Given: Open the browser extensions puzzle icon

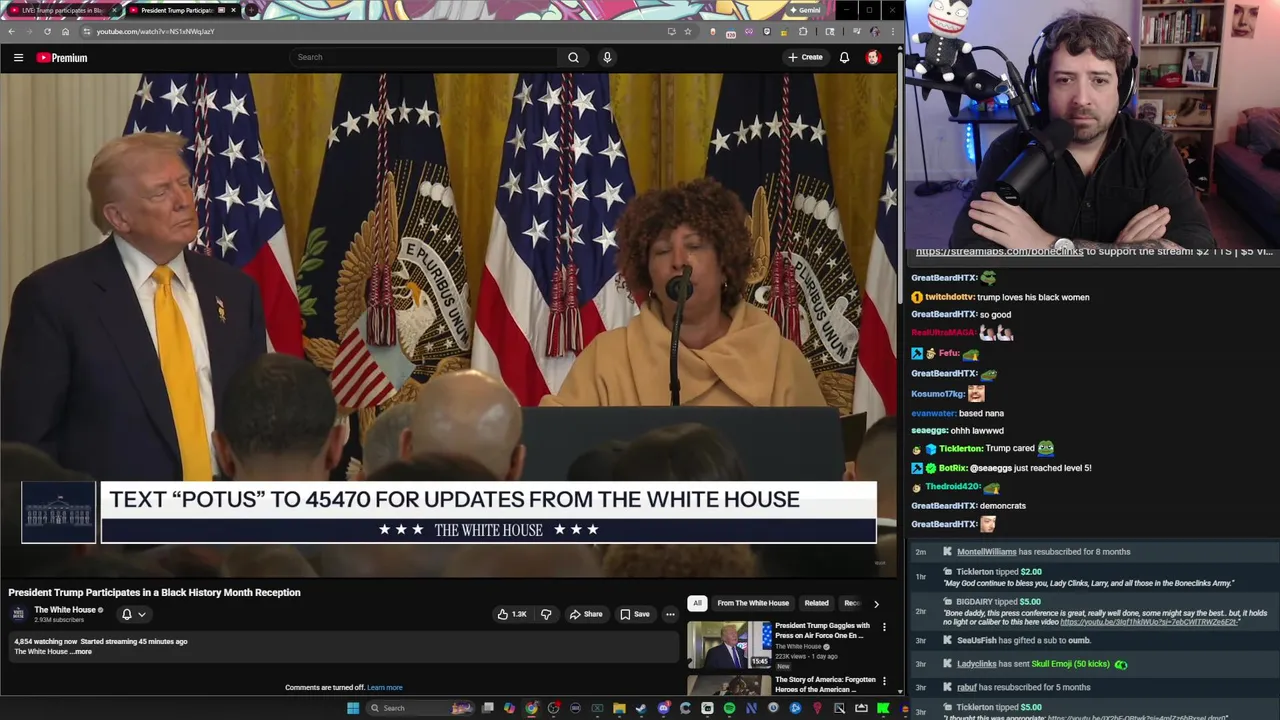Looking at the screenshot, I should 803,31.
